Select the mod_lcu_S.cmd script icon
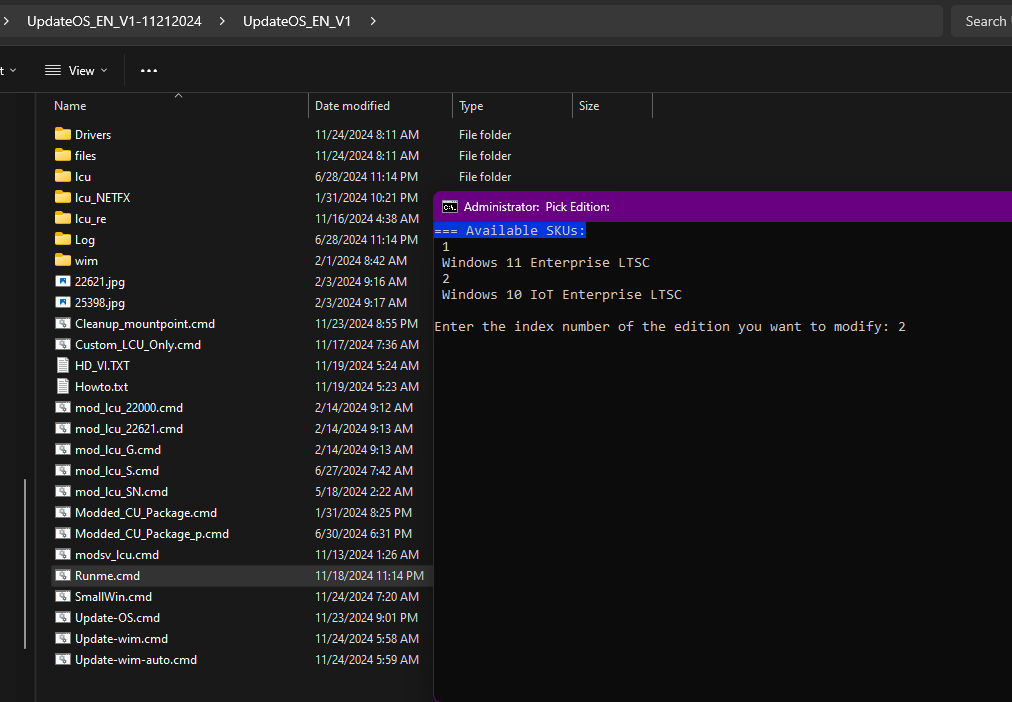The height and width of the screenshot is (702, 1012). tap(63, 470)
